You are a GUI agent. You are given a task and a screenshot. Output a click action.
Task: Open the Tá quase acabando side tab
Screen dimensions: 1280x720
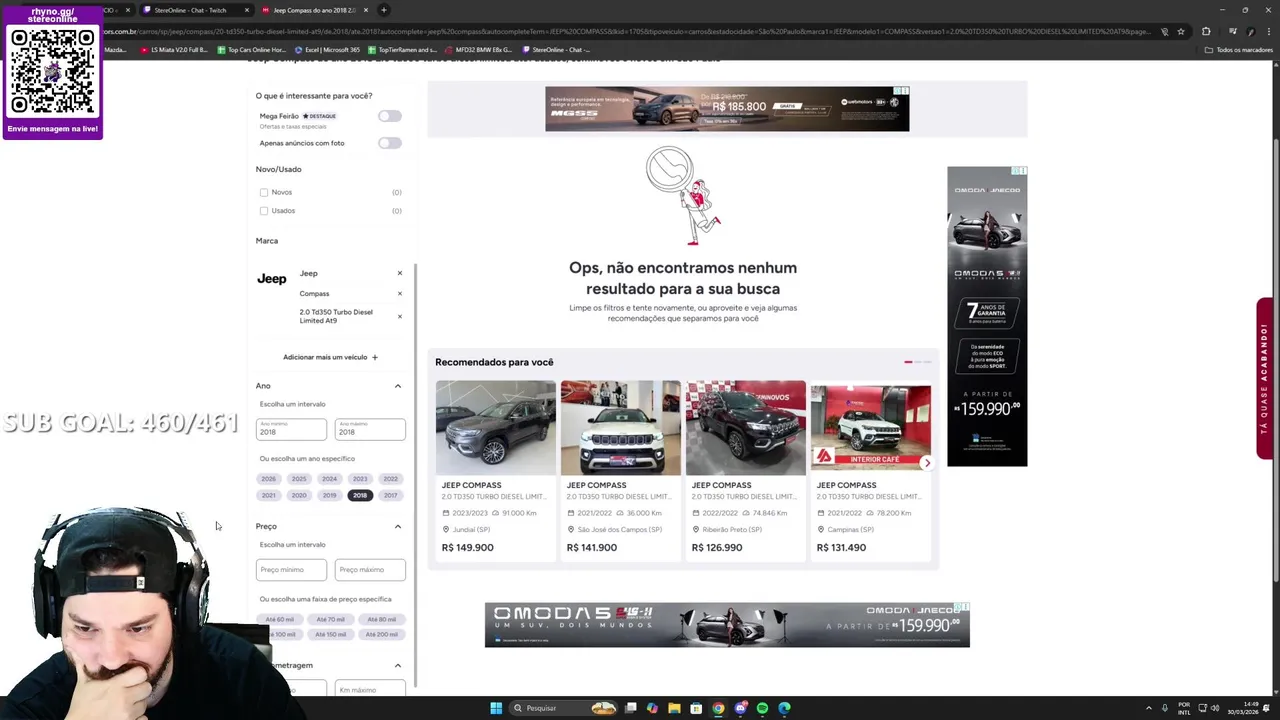pyautogui.click(x=1265, y=379)
